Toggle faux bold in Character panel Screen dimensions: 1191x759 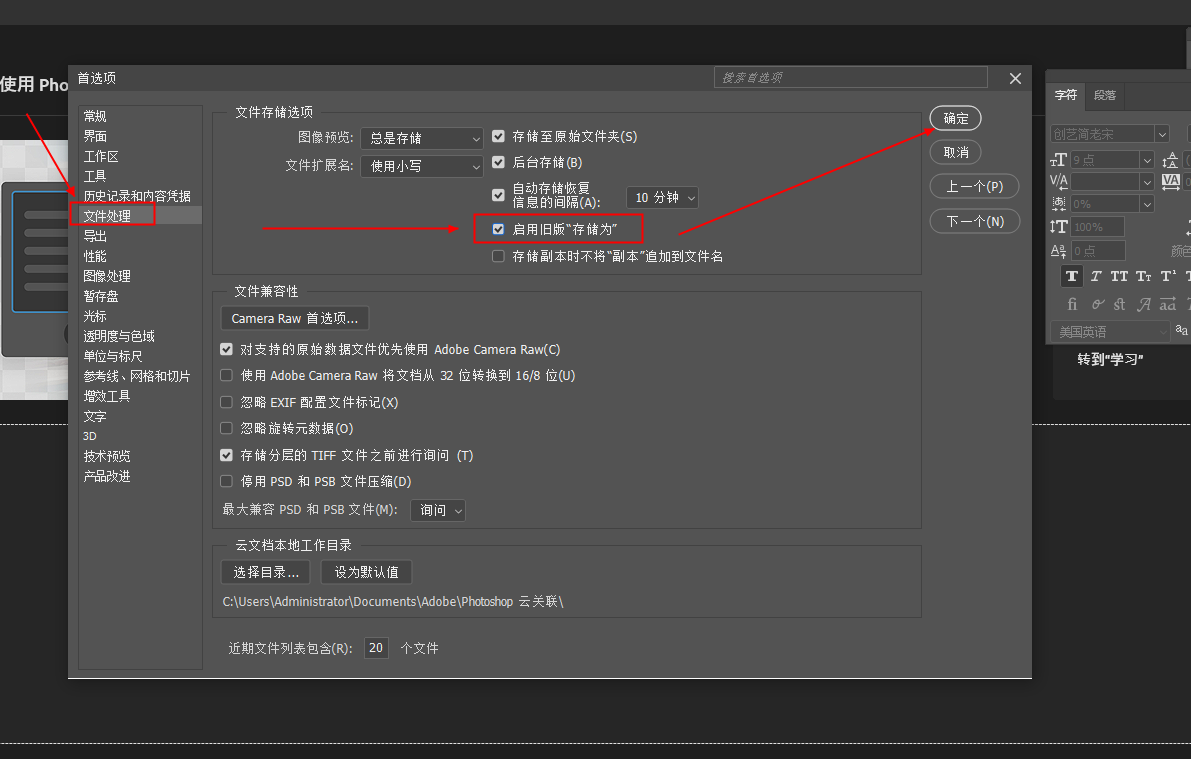(1072, 277)
